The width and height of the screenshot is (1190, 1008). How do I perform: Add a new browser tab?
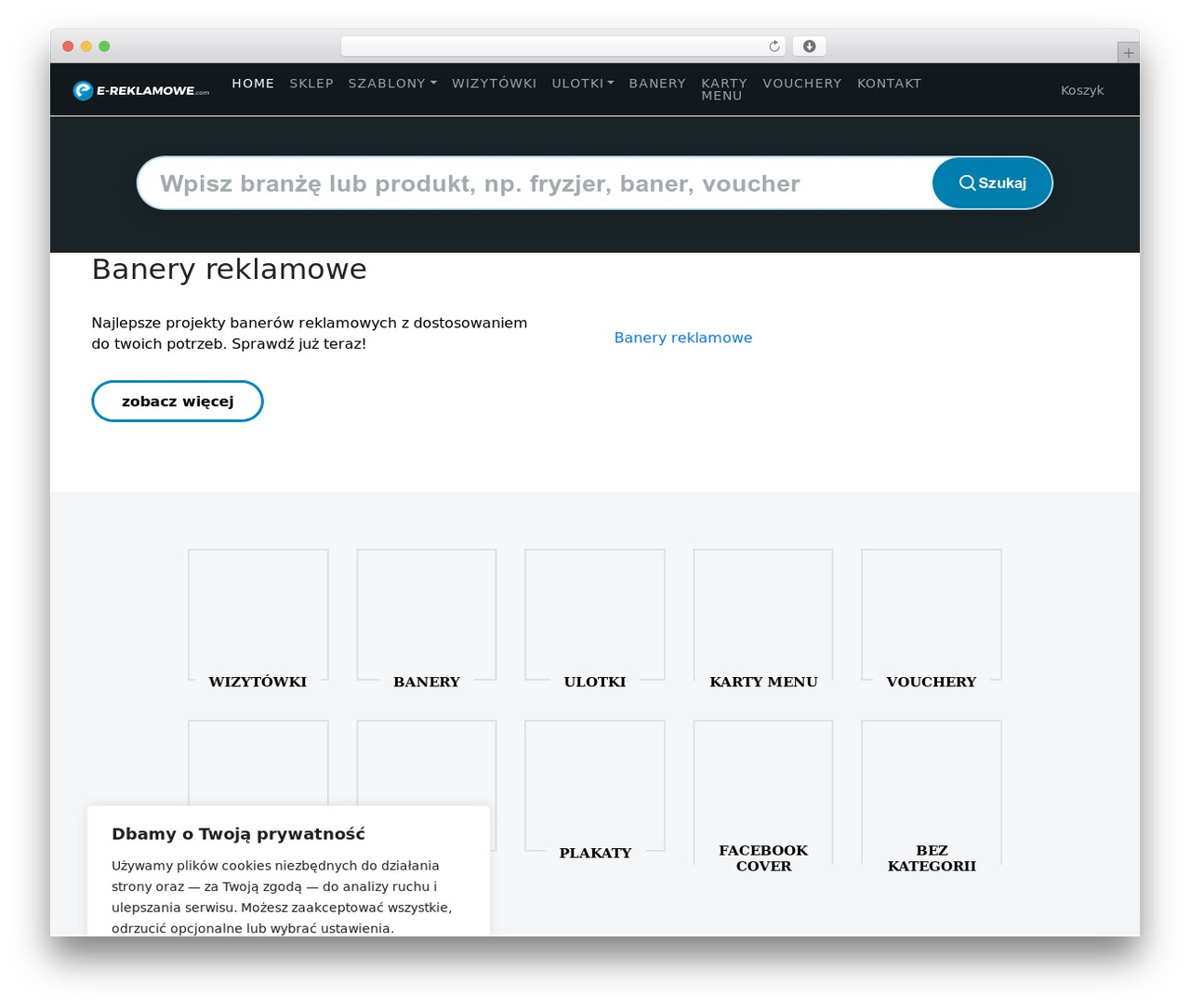1128,53
